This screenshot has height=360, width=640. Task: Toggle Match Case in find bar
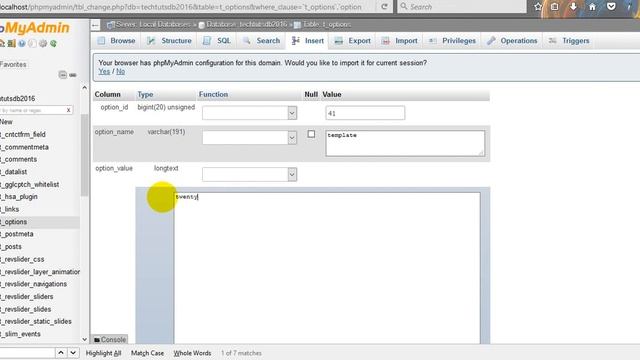pyautogui.click(x=147, y=353)
